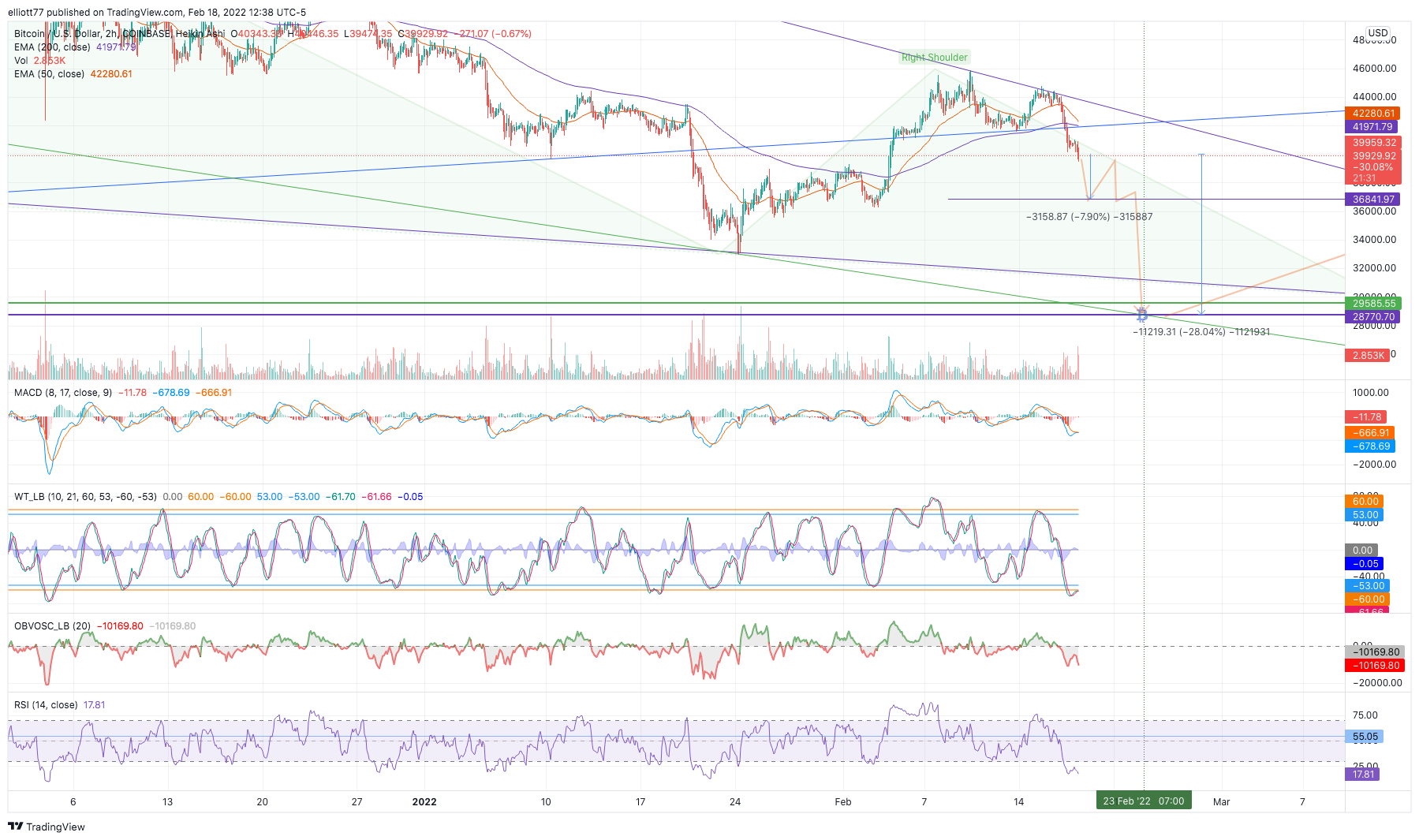Click the 2022 label on time axis

click(x=424, y=801)
